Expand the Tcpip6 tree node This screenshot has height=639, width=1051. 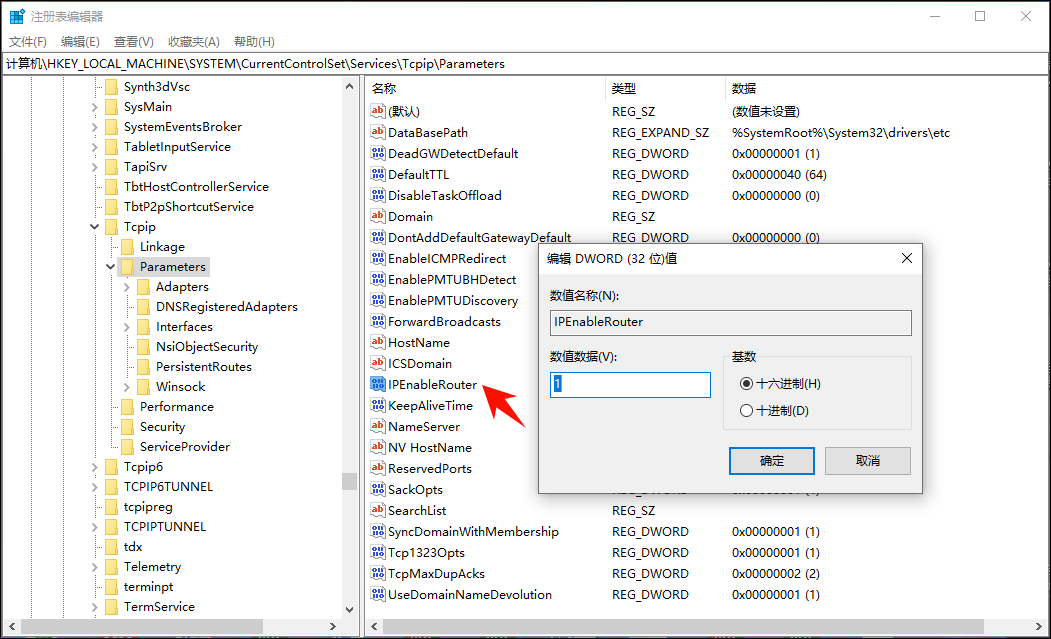click(95, 467)
